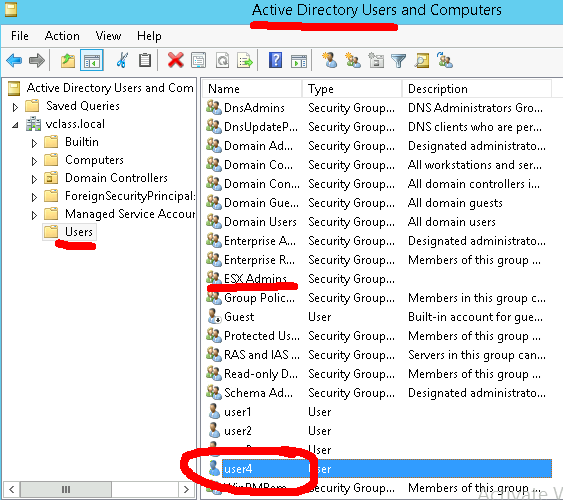The image size is (563, 500).
Task: Select the RAS and IAS ... group
Action: coord(261,355)
